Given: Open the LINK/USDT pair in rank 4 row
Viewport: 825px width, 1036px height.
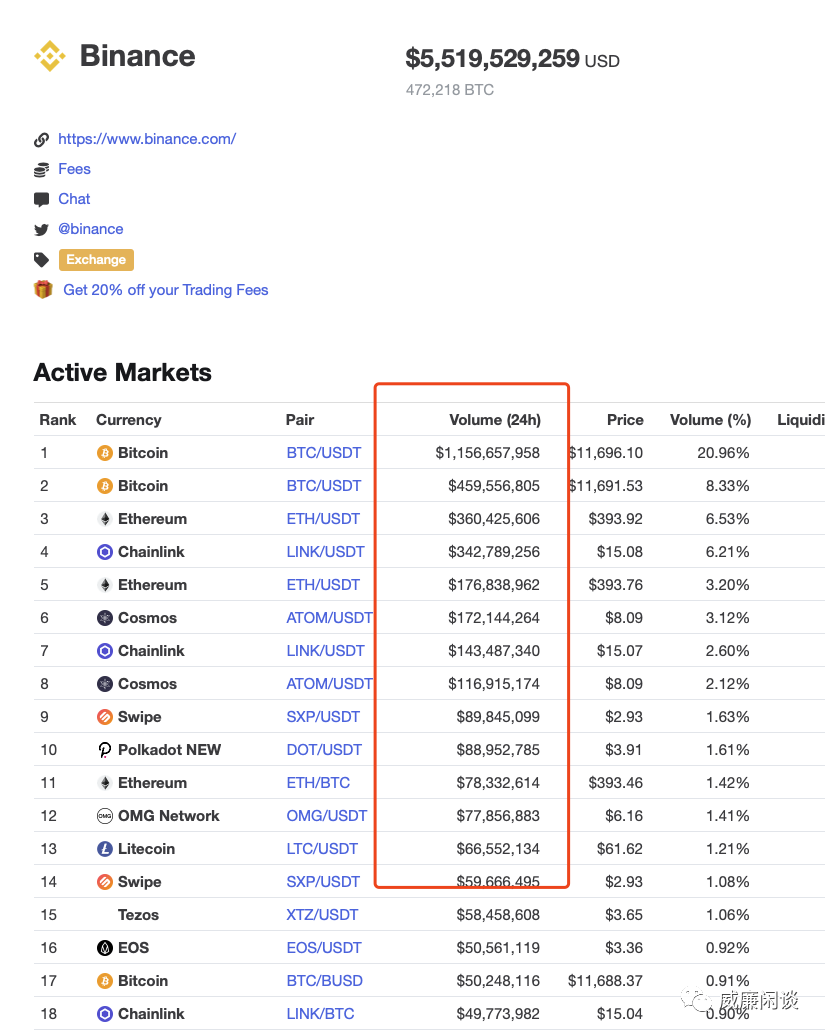Looking at the screenshot, I should pyautogui.click(x=326, y=552).
